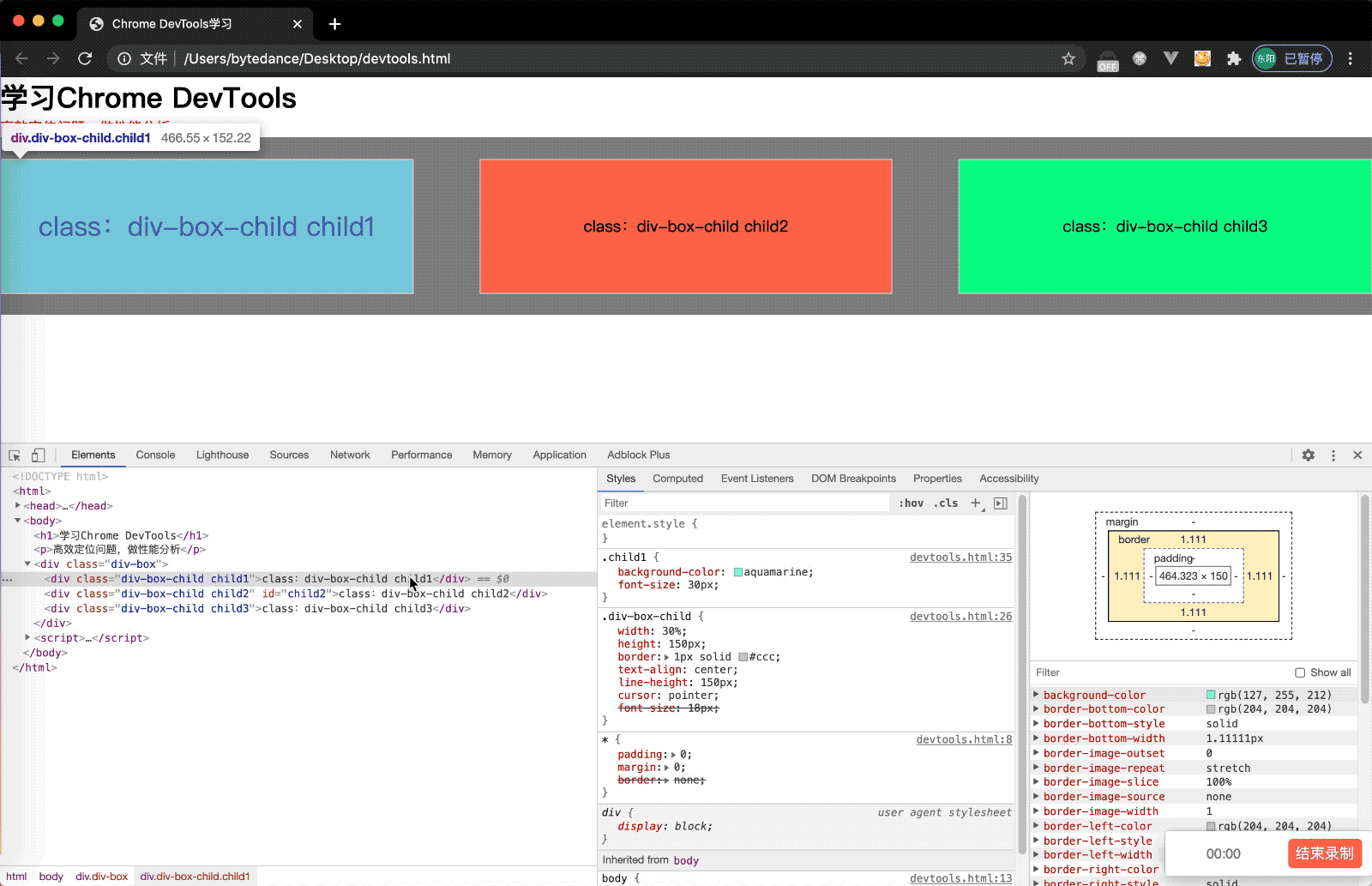
Task: Focus the Computed properties Filter field
Action: pos(1162,672)
